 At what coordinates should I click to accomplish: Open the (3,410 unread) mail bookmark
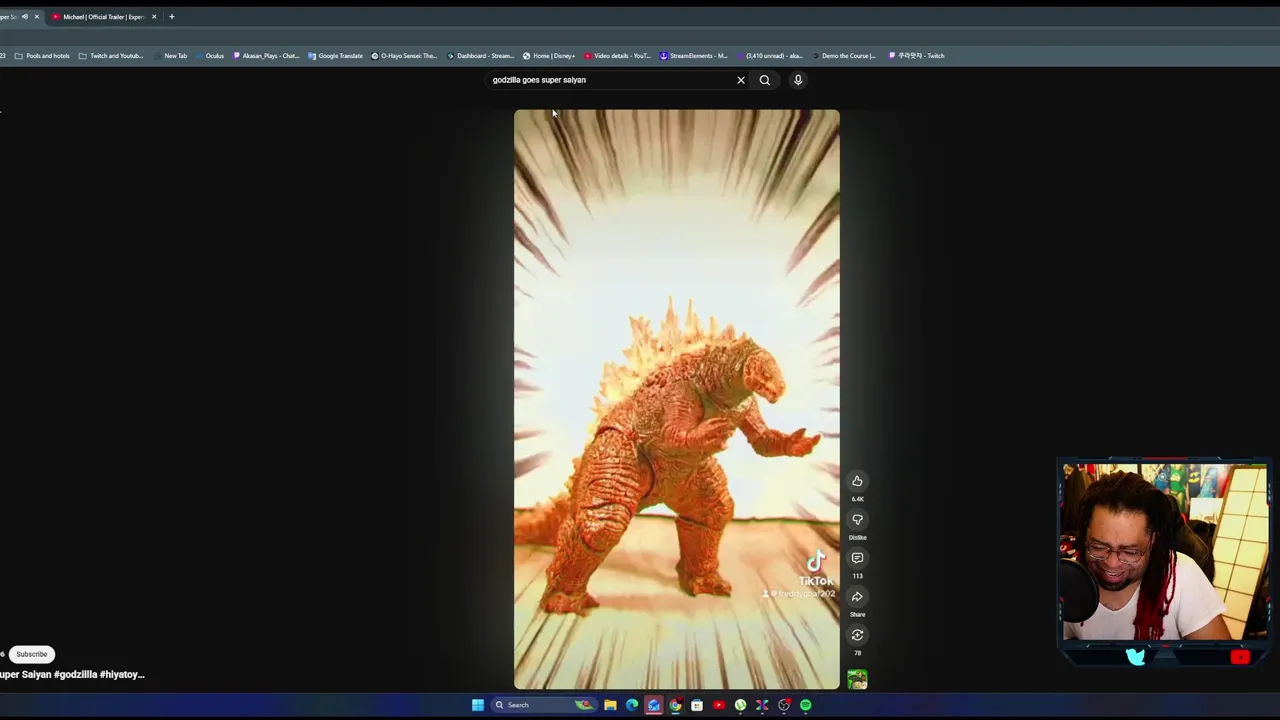[x=769, y=56]
